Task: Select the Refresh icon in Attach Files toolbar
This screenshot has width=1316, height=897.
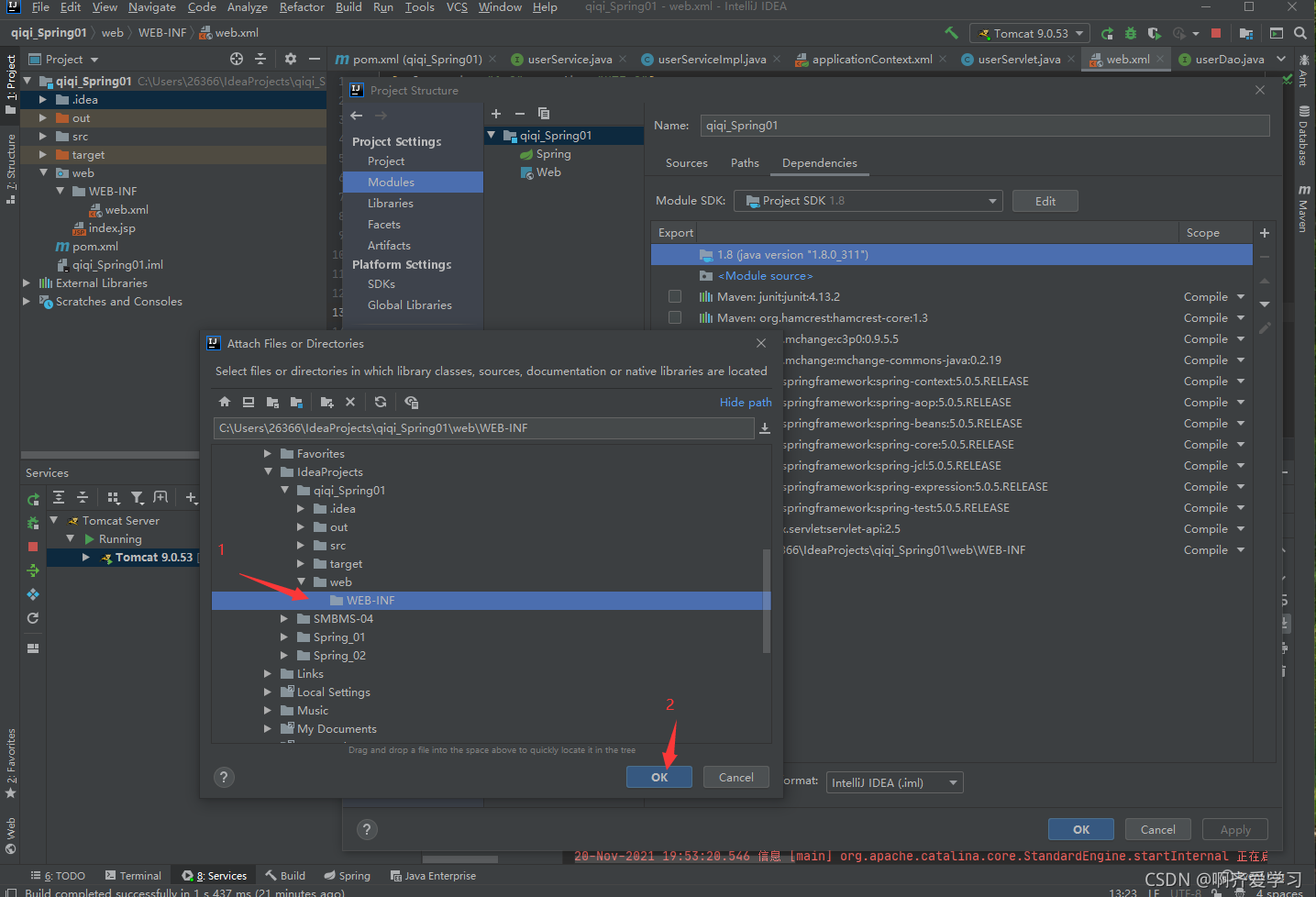Action: click(381, 402)
